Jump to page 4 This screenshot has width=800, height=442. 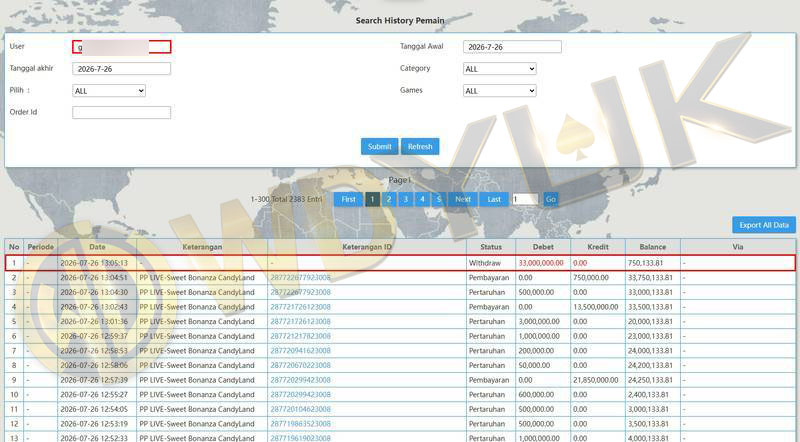click(x=422, y=199)
